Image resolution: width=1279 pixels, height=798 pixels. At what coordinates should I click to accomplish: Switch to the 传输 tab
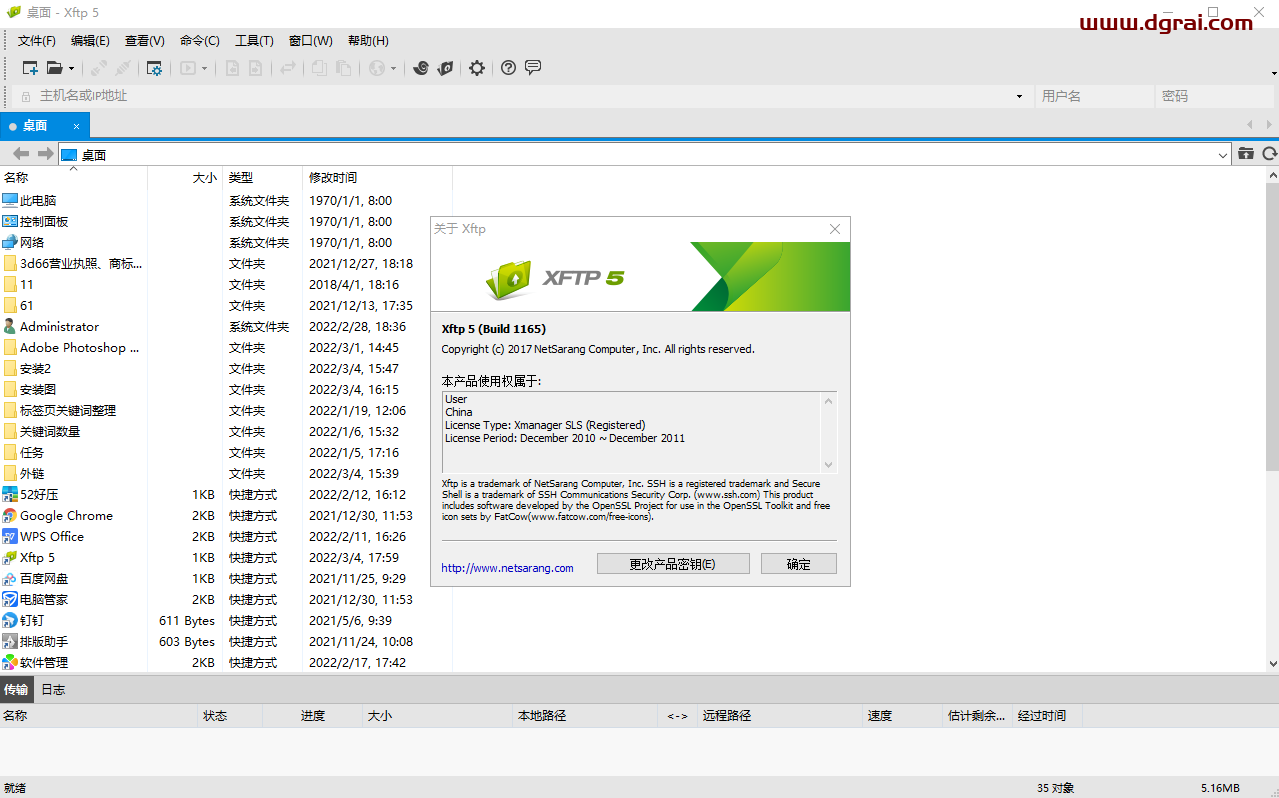coord(15,690)
